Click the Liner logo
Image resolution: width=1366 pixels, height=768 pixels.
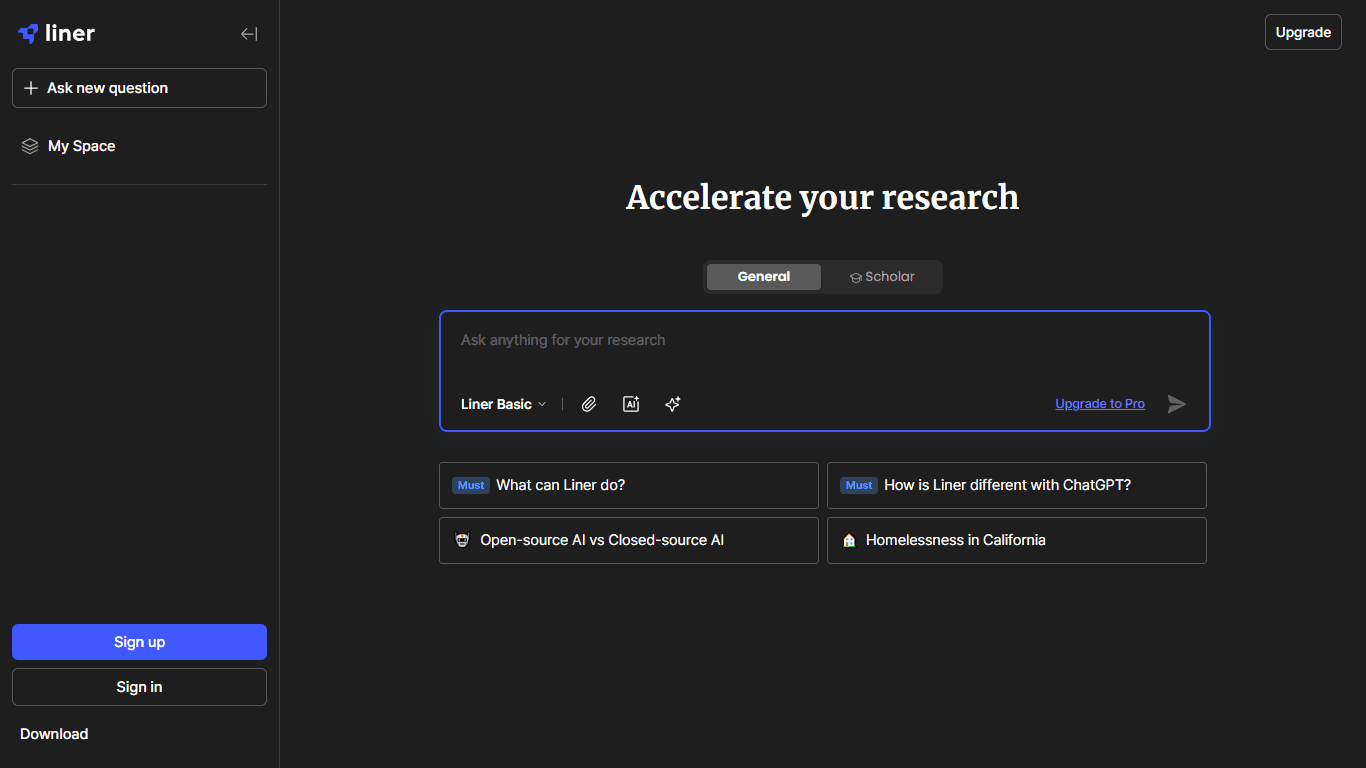(57, 32)
